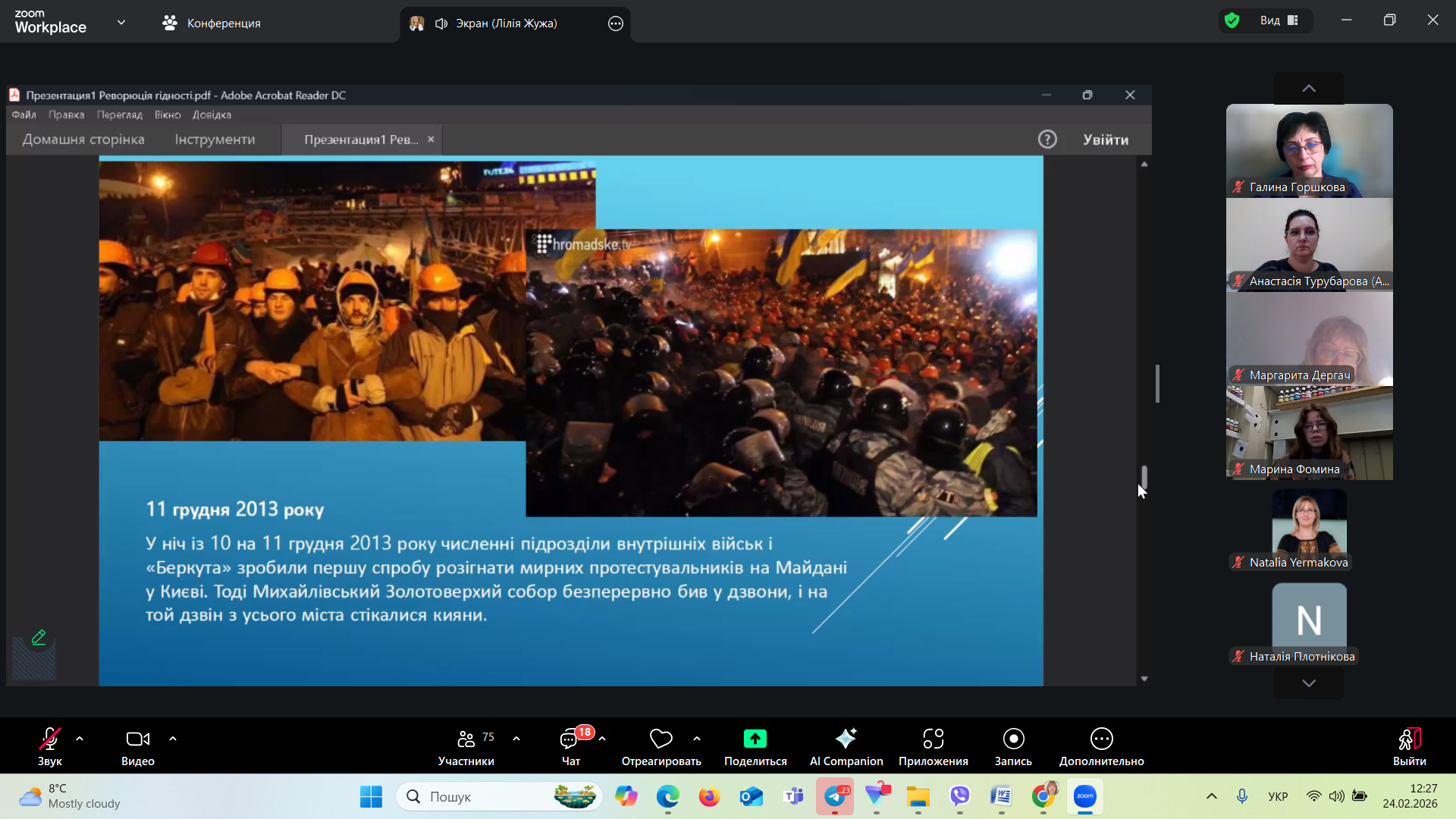The image size is (1456, 819).
Task: Click the green Share screen icon
Action: coord(755,739)
